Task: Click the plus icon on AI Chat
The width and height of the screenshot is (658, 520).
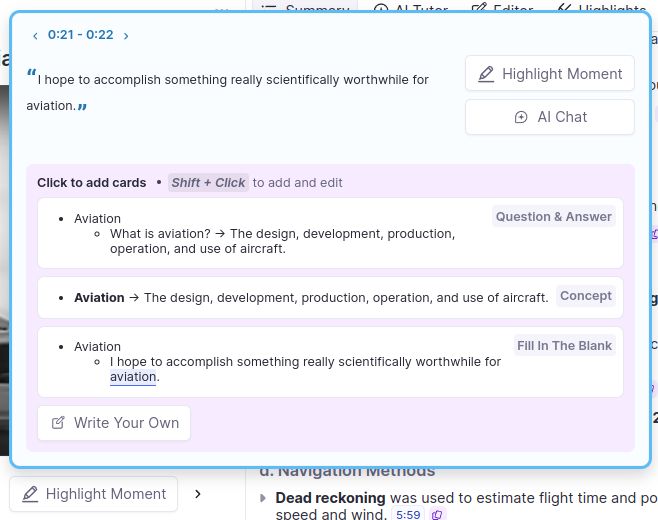Action: [520, 117]
